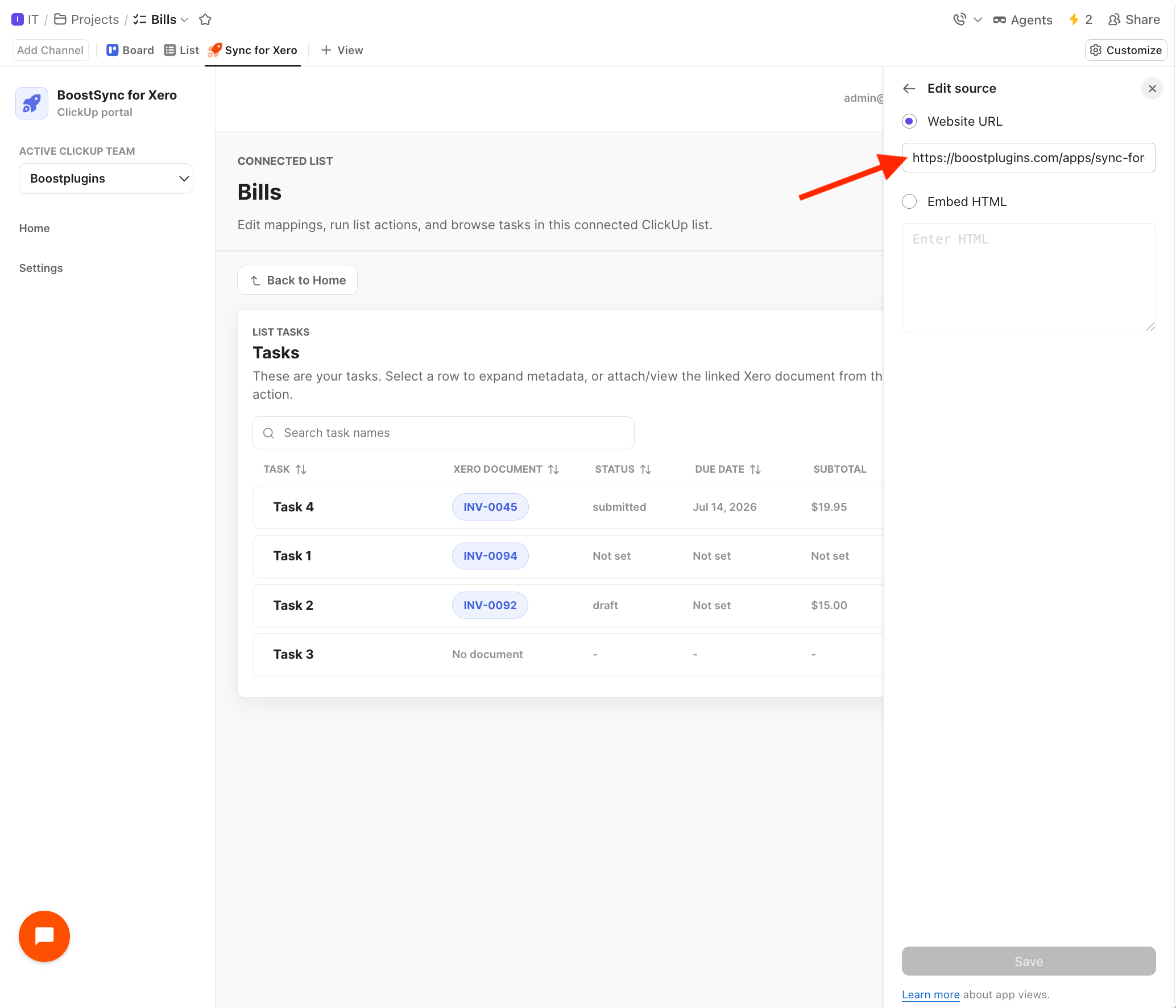Open the Bills breadcrumb dropdown chevron
Viewport: 1176px width, 1008px height.
click(184, 20)
